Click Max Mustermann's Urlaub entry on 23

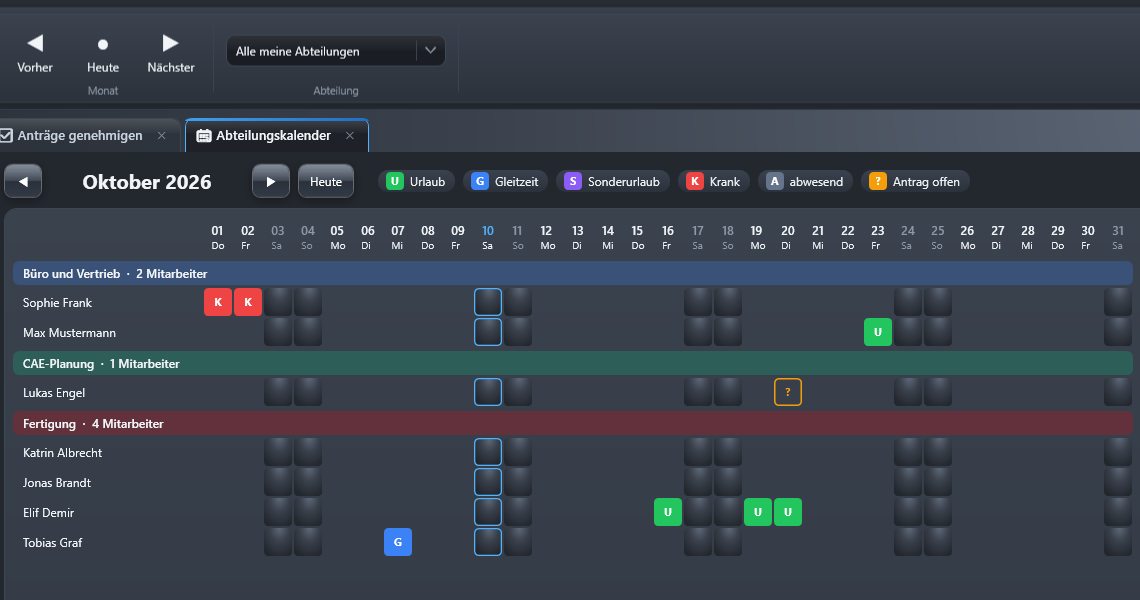point(878,332)
